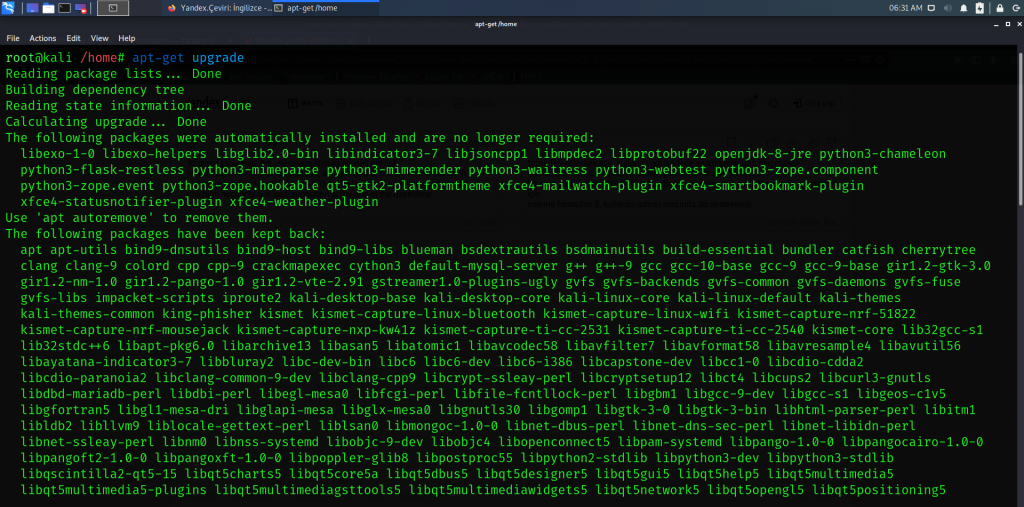Launch the terminal emulator from the panel
This screenshot has height=507, width=1024.
click(x=65, y=8)
